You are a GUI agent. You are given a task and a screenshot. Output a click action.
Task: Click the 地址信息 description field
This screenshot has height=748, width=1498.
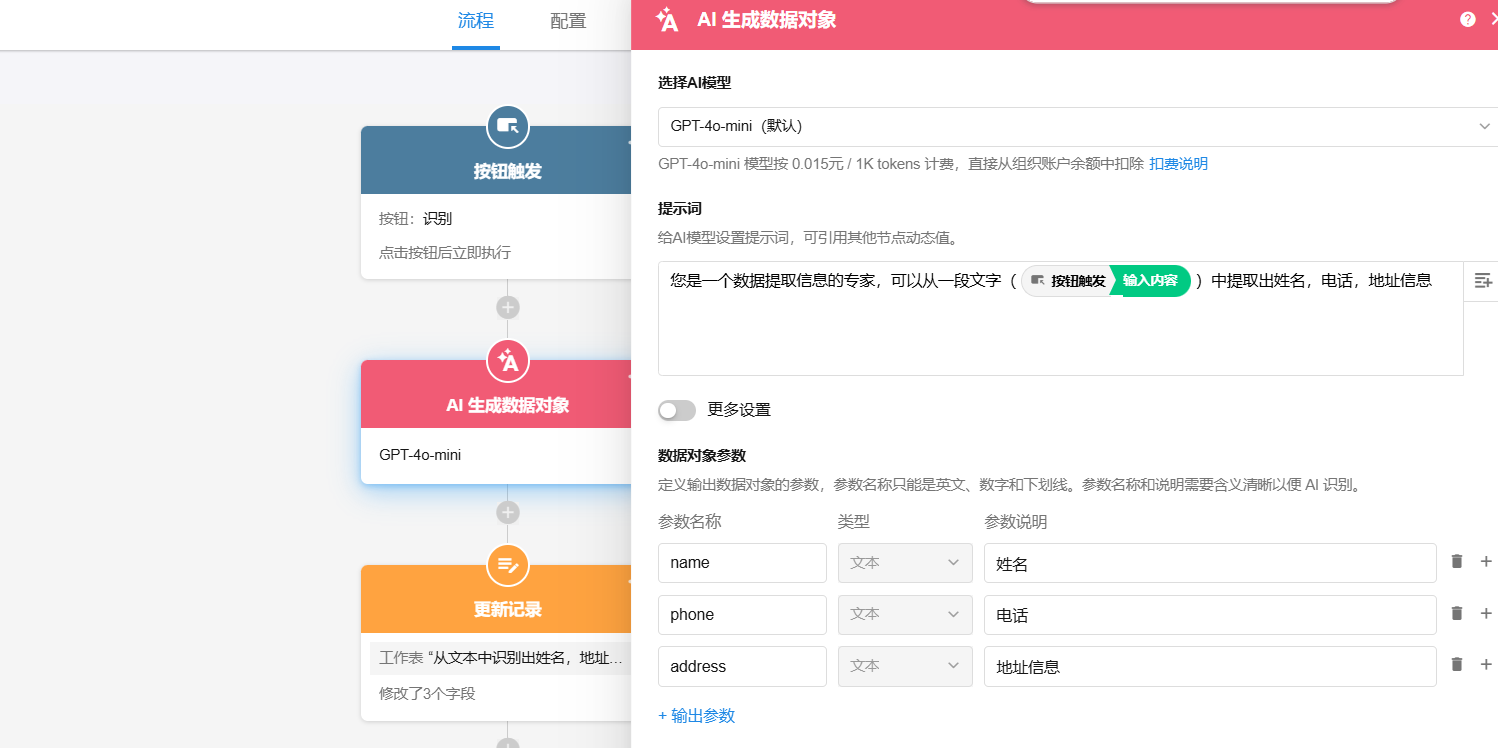1210,667
